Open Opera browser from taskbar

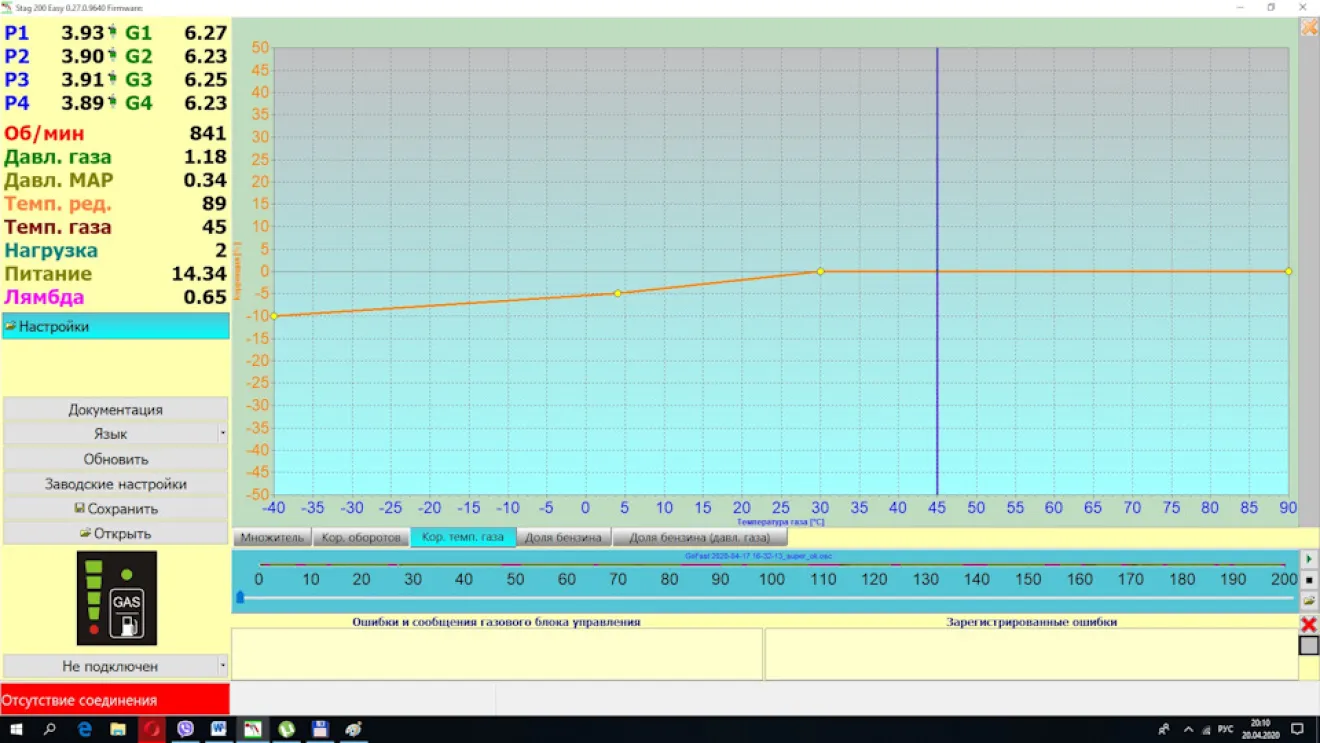[151, 729]
